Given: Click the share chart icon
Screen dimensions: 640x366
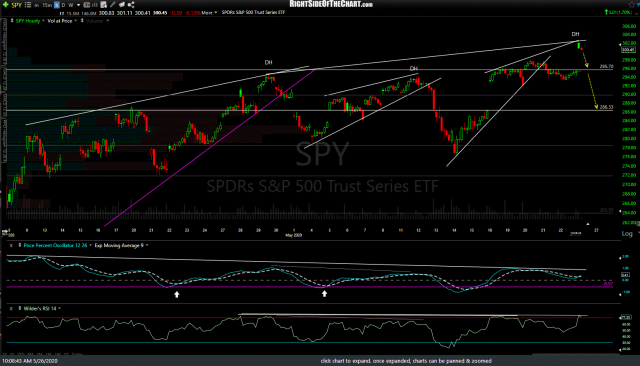Looking at the screenshot, I should tap(131, 5).
